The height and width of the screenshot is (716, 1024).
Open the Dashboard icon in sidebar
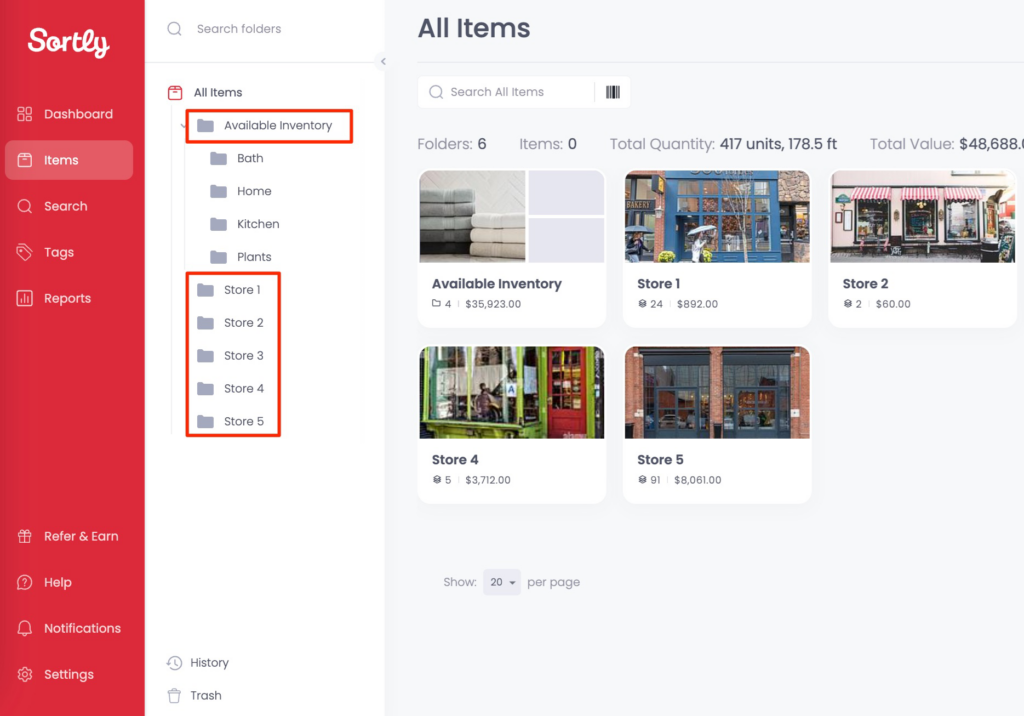click(x=25, y=114)
